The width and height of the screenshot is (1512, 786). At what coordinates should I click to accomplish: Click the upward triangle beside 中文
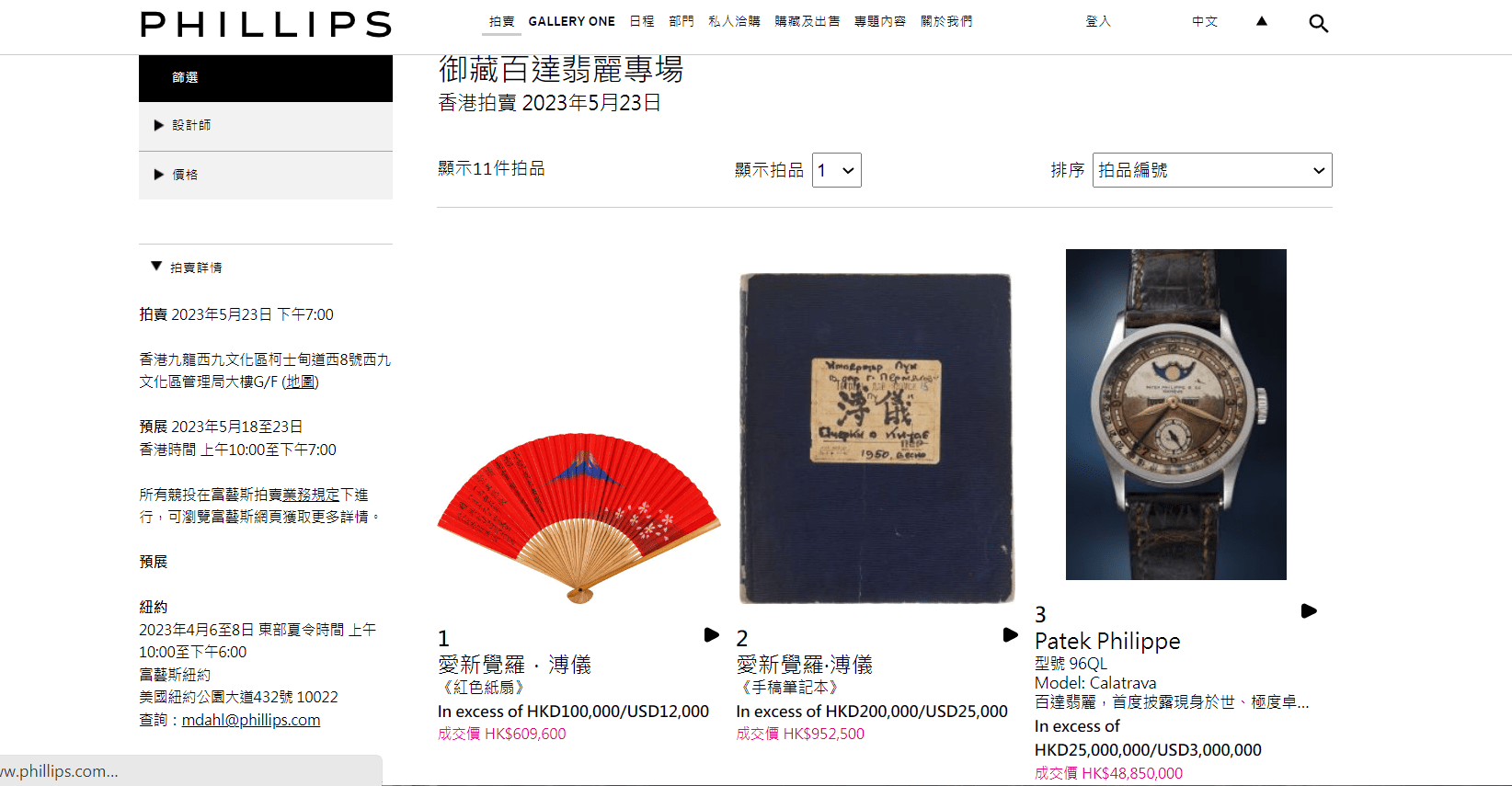click(1262, 21)
